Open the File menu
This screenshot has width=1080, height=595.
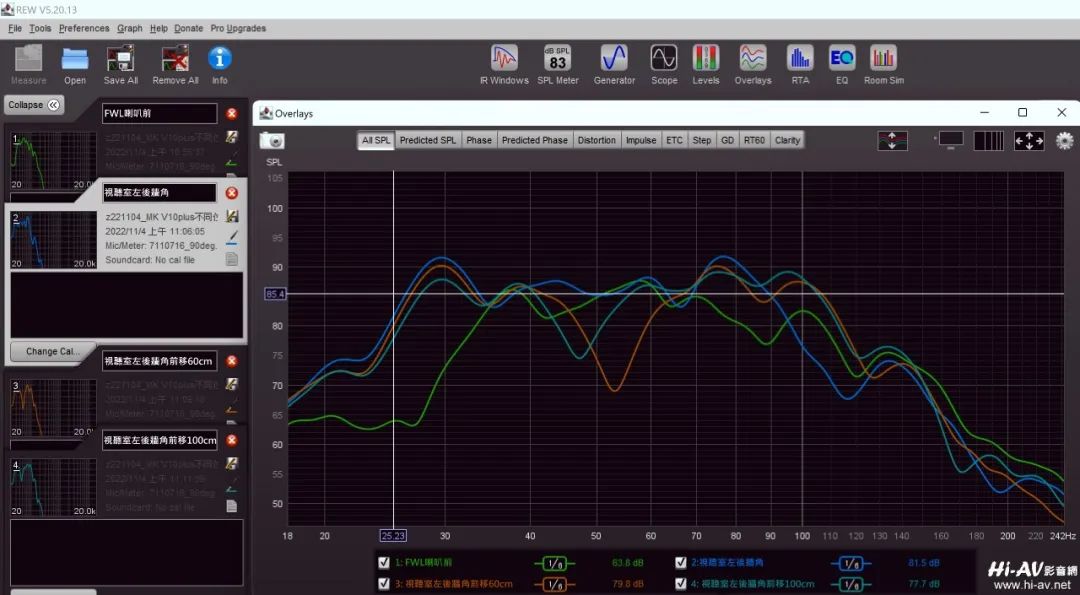(x=14, y=28)
